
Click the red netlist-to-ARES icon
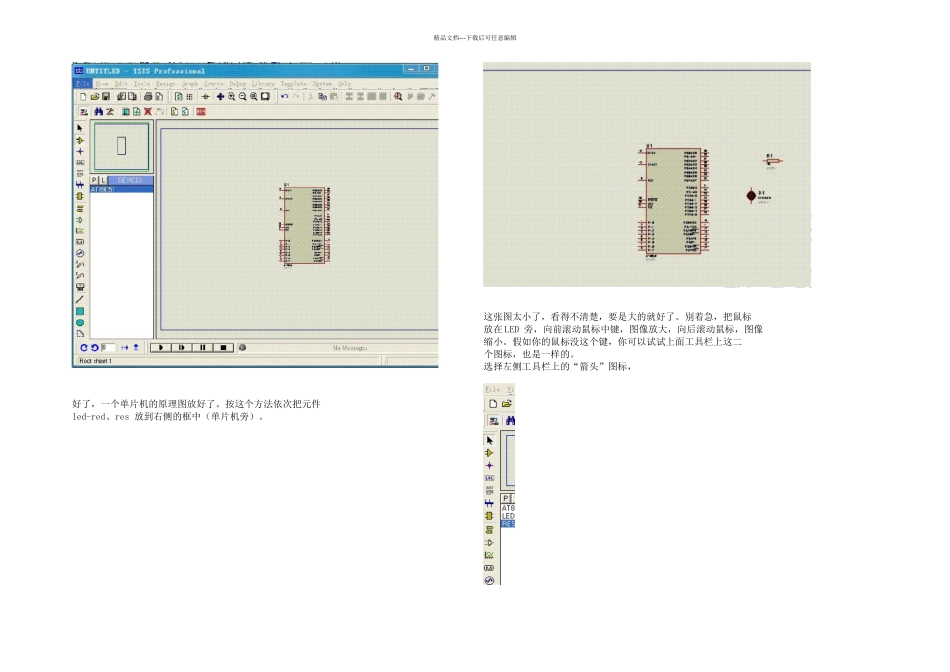point(201,111)
